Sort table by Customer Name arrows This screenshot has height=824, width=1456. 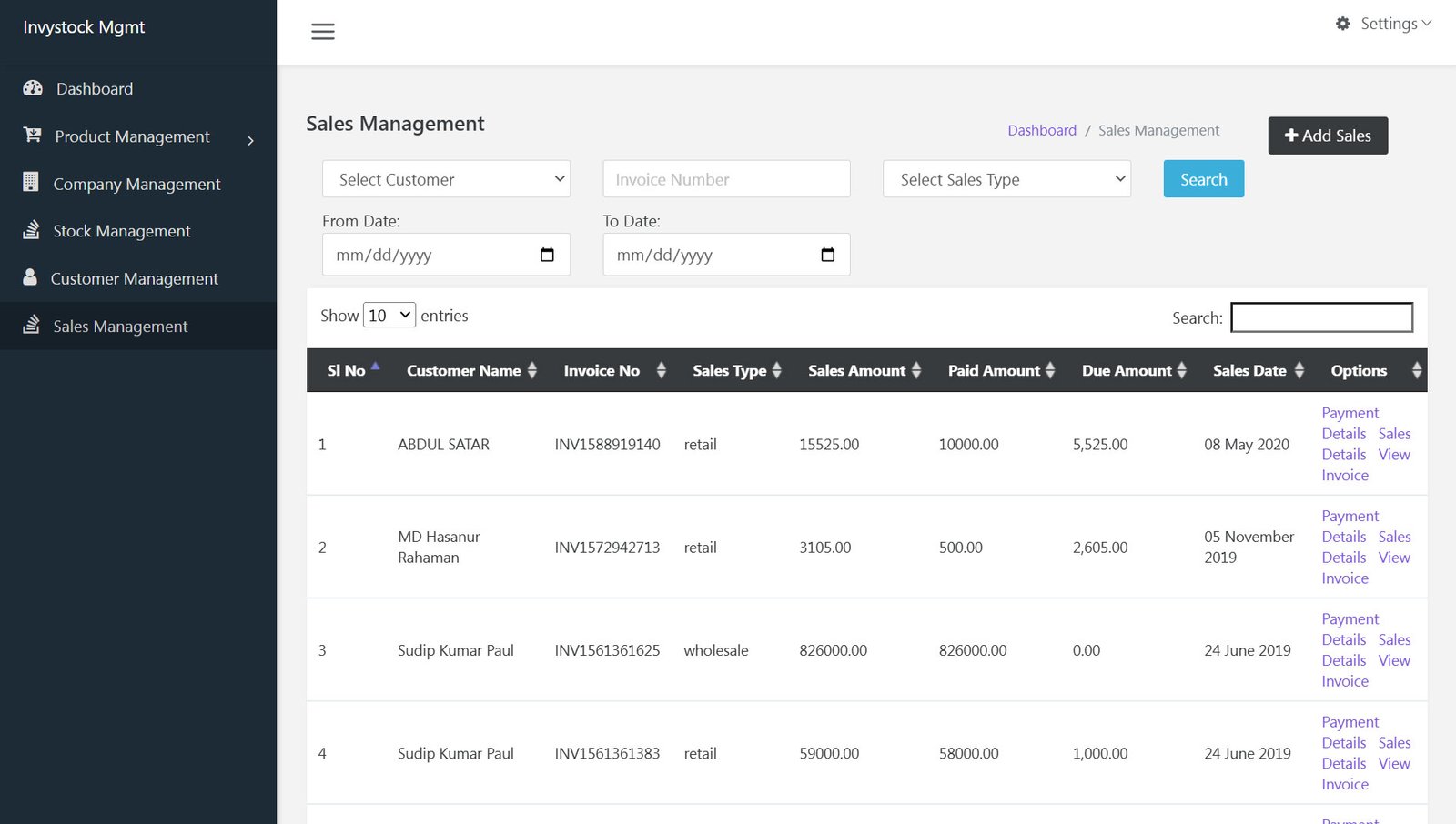click(x=532, y=370)
